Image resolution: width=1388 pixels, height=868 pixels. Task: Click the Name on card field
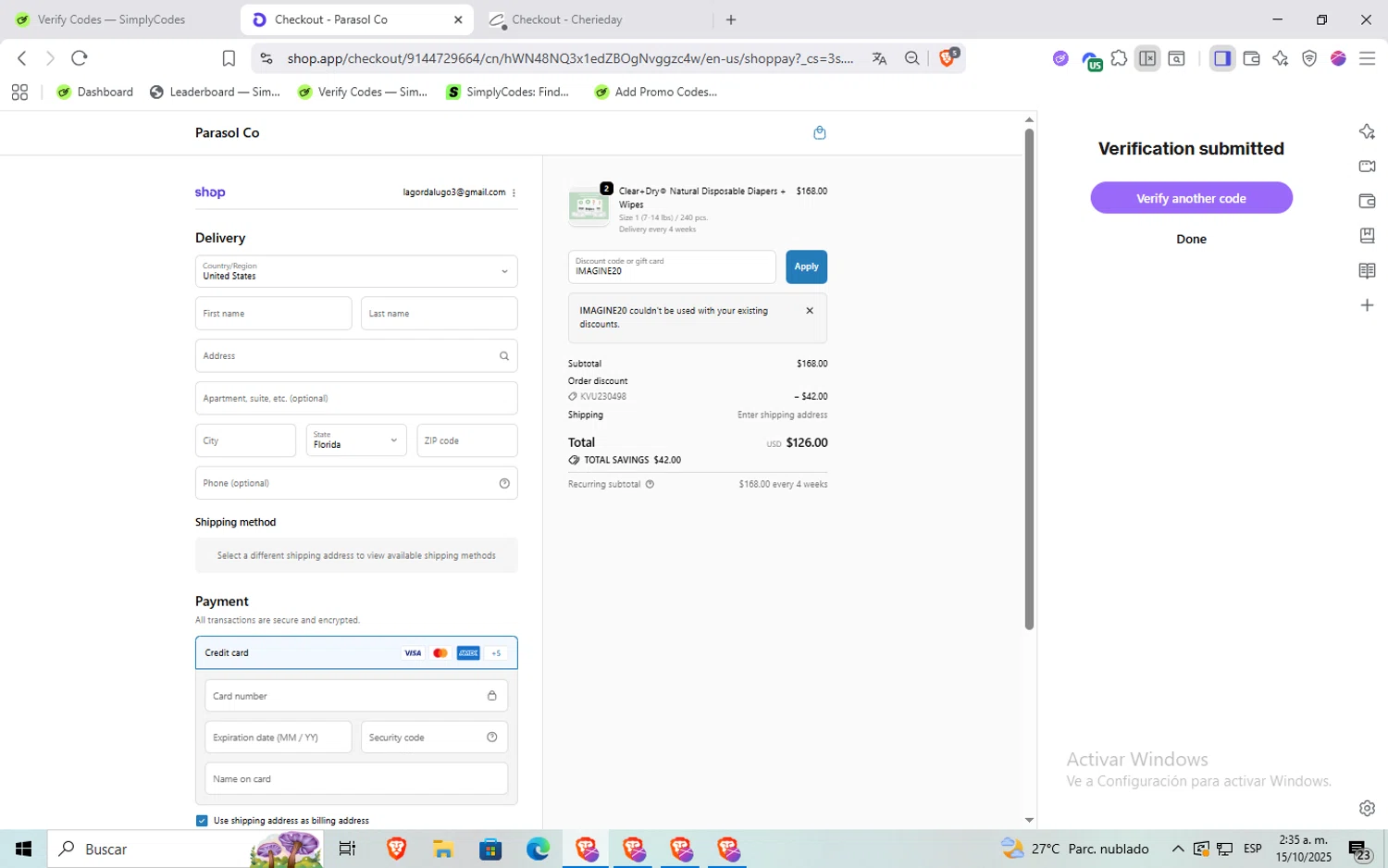click(x=356, y=779)
